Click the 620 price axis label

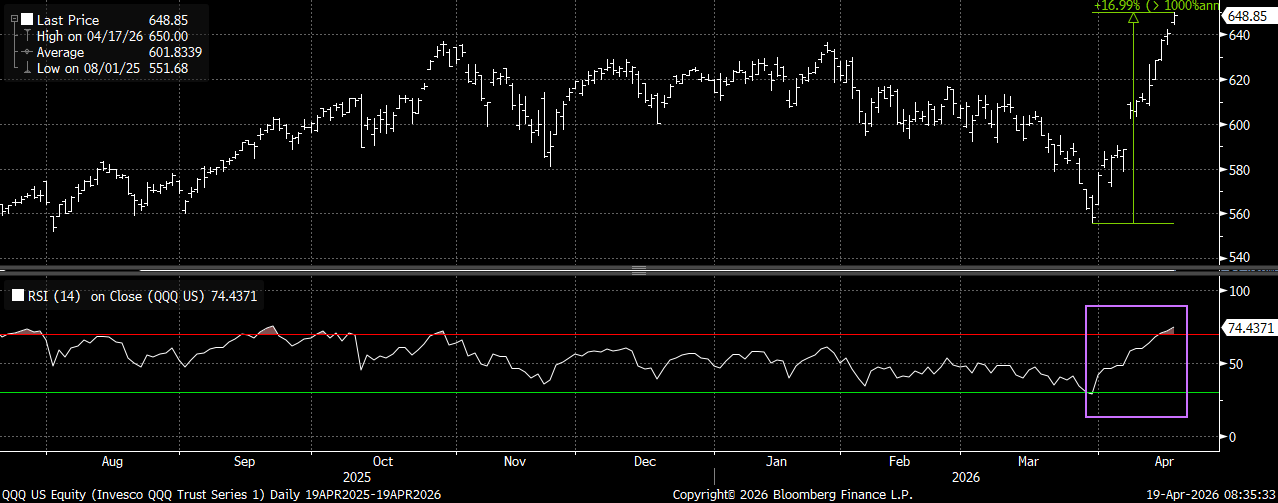click(1237, 80)
